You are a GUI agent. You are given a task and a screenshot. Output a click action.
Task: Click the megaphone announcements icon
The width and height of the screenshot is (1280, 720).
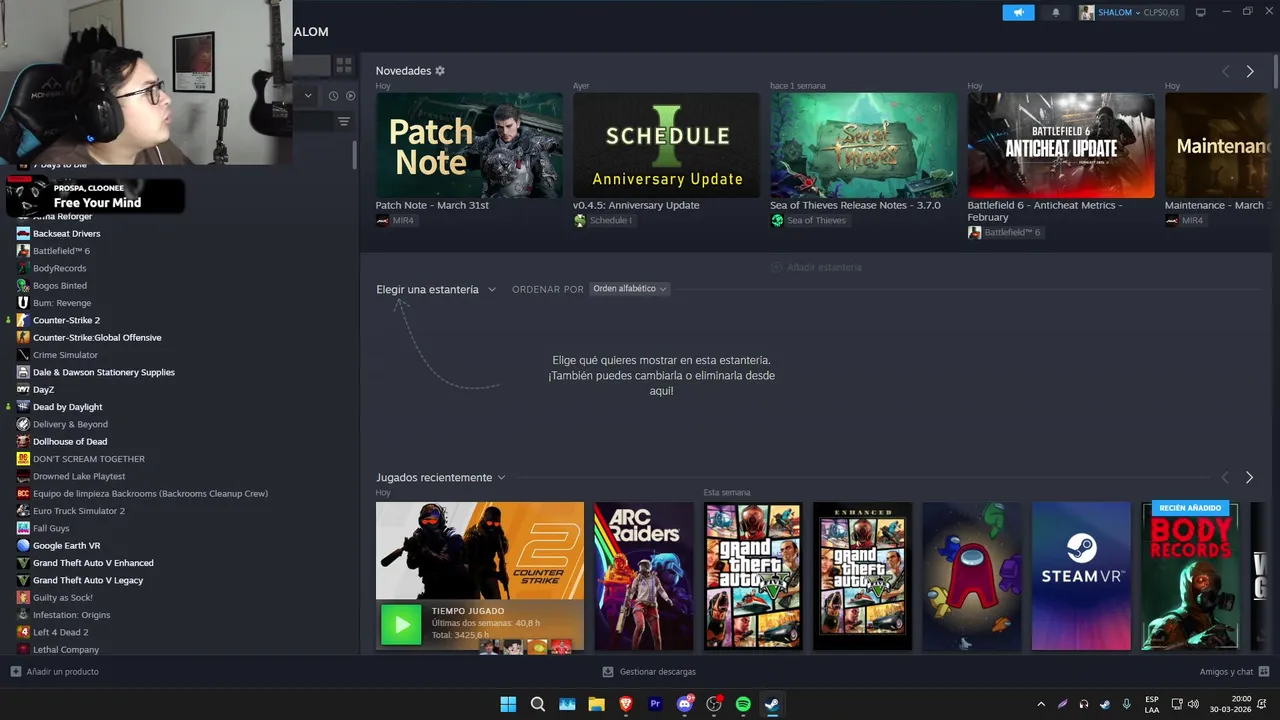pyautogui.click(x=1018, y=12)
